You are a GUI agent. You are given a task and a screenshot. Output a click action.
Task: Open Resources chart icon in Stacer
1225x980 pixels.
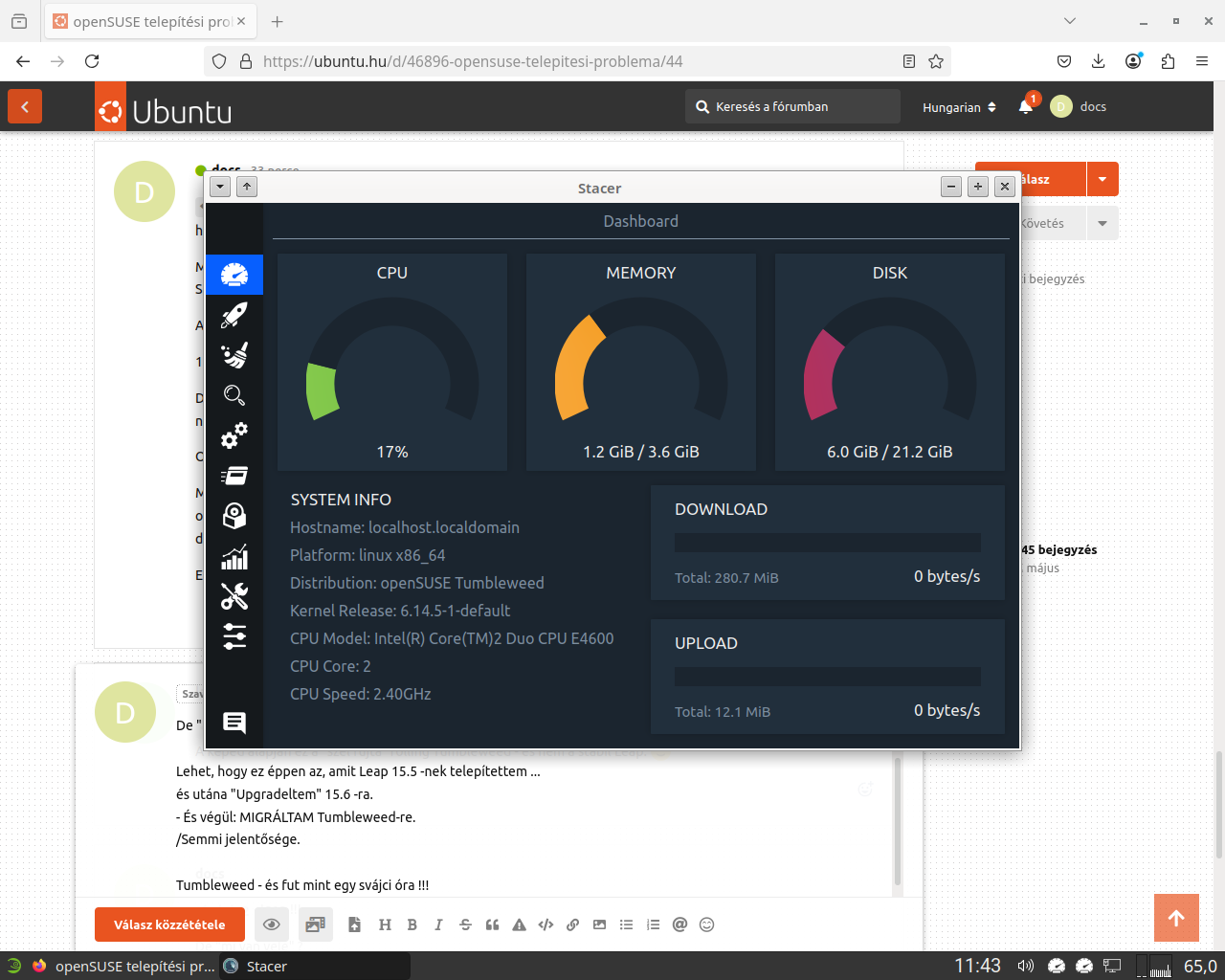[234, 557]
